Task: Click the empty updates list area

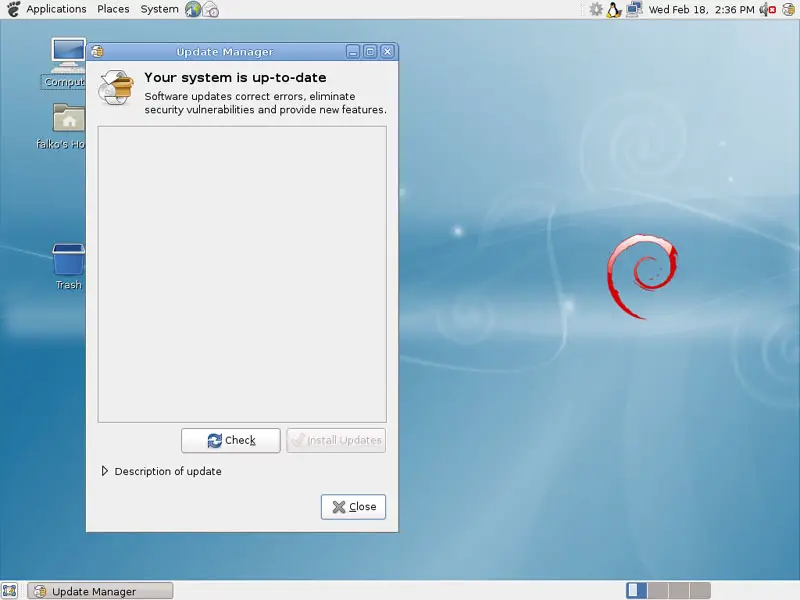Action: pyautogui.click(x=242, y=274)
